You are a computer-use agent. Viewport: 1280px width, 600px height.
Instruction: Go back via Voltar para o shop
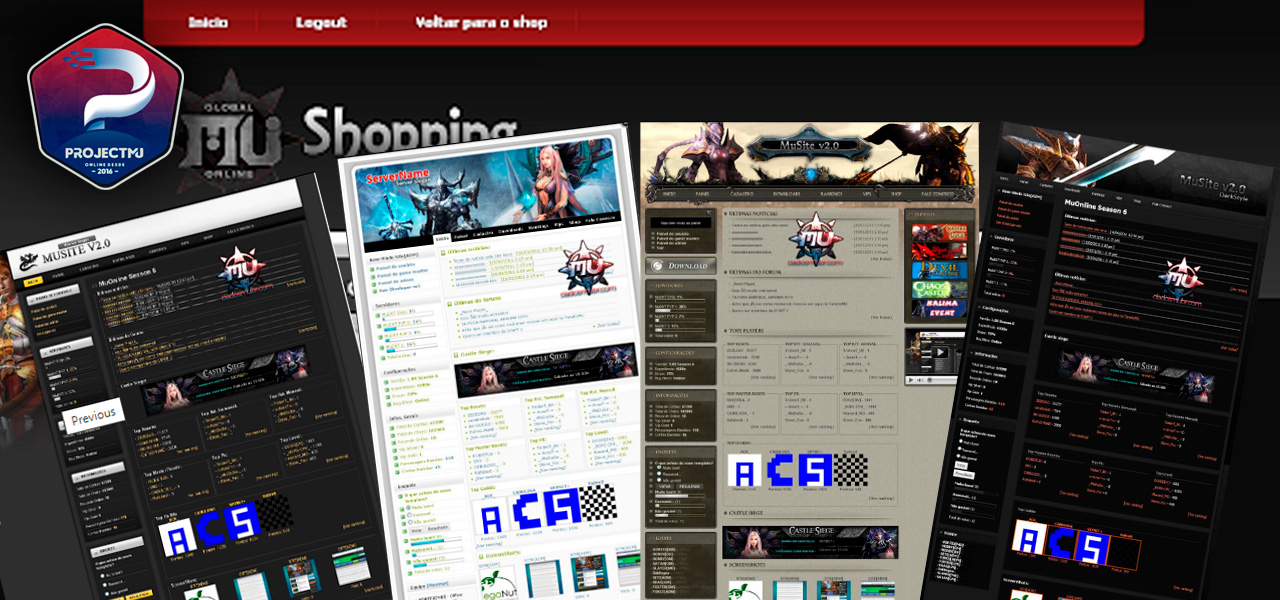(481, 22)
